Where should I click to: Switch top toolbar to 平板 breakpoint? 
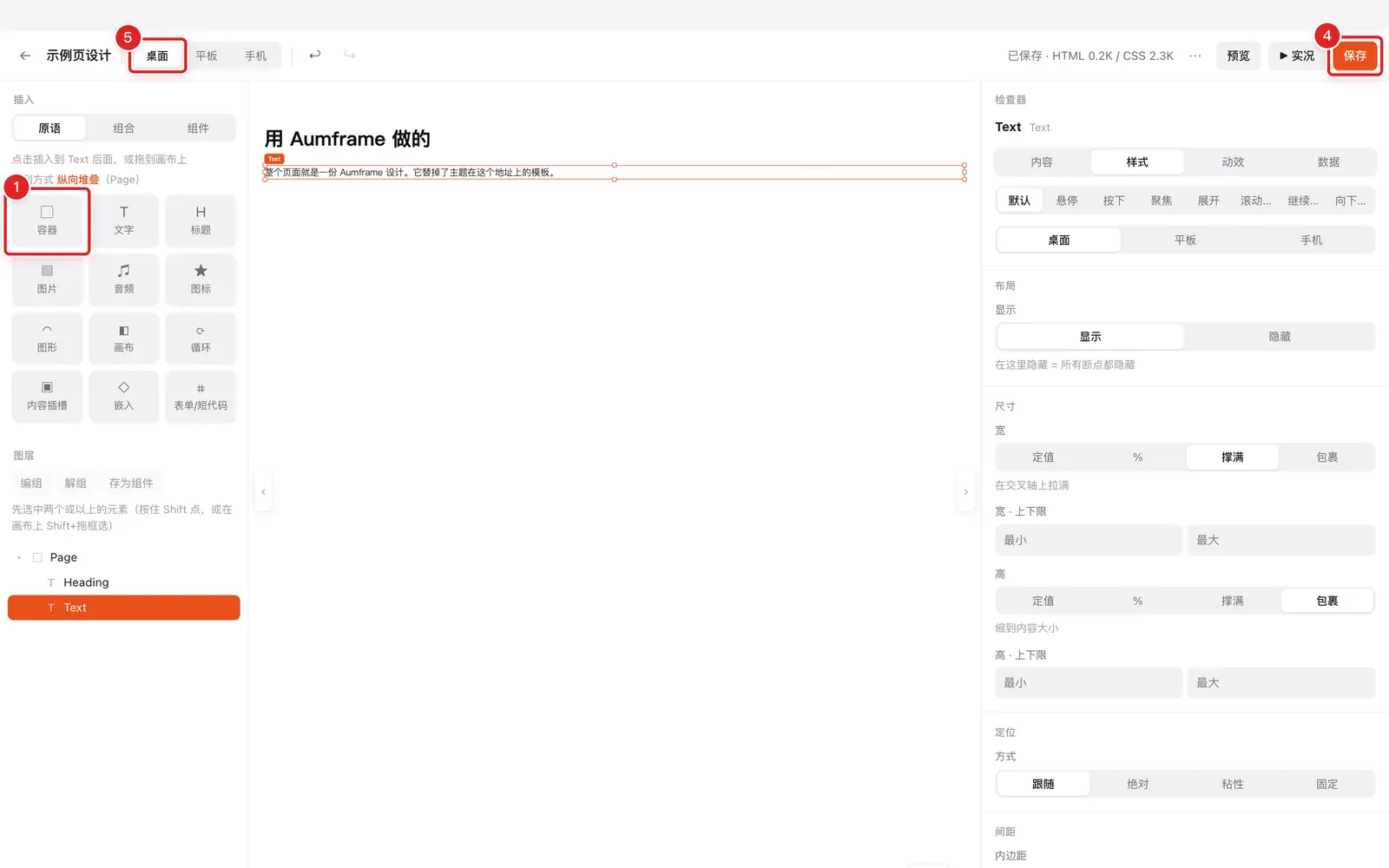[207, 56]
